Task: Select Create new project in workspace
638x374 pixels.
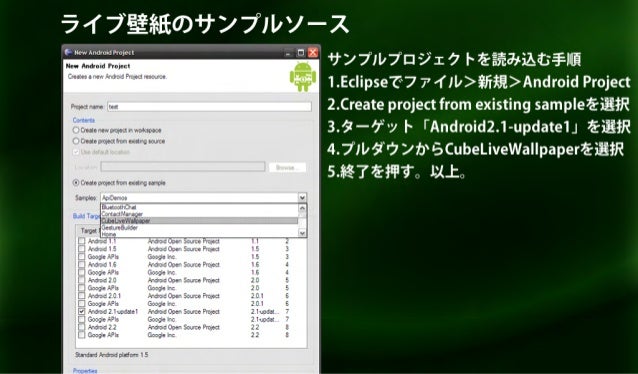Action: [76, 130]
